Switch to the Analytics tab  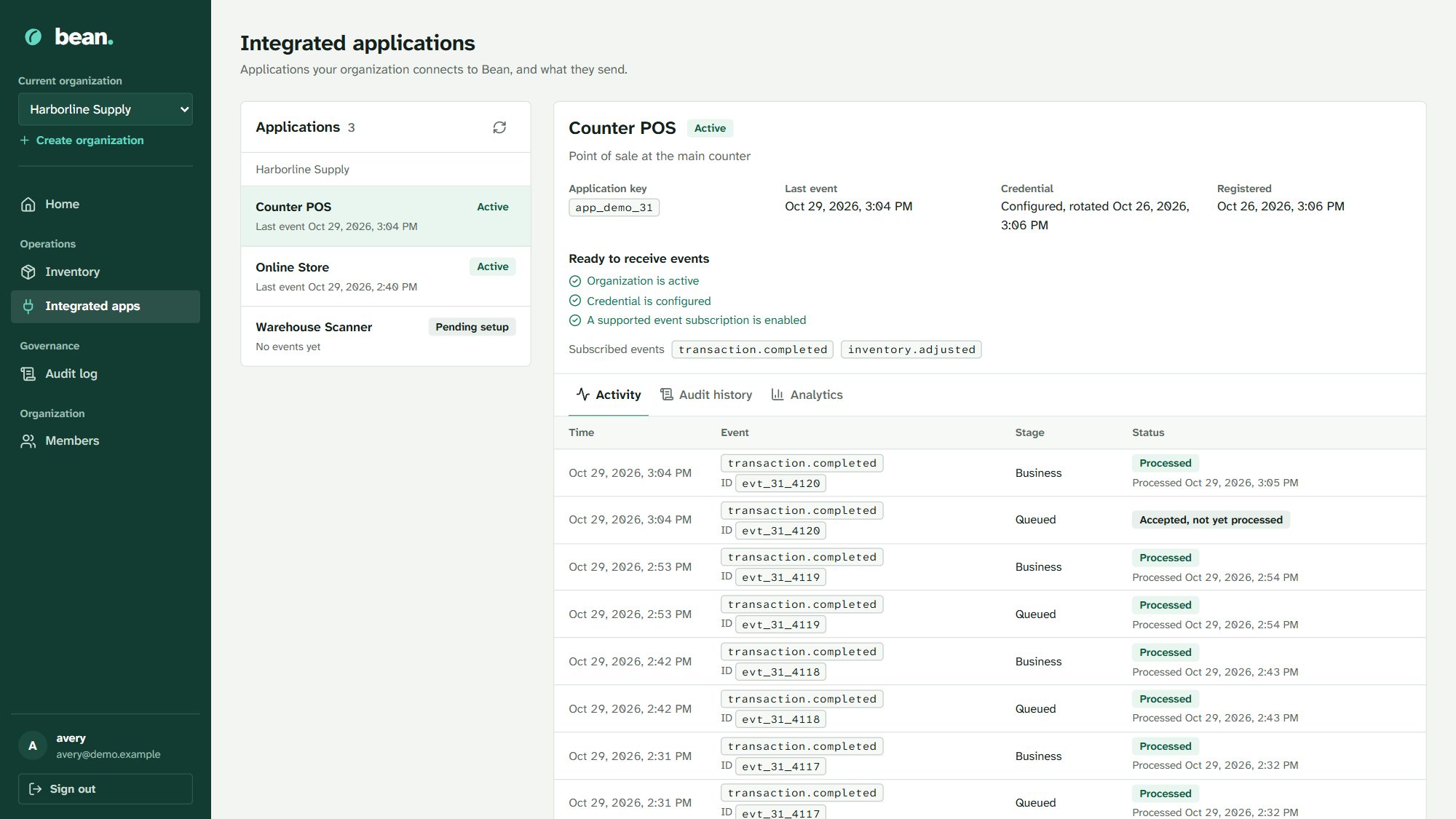click(807, 395)
